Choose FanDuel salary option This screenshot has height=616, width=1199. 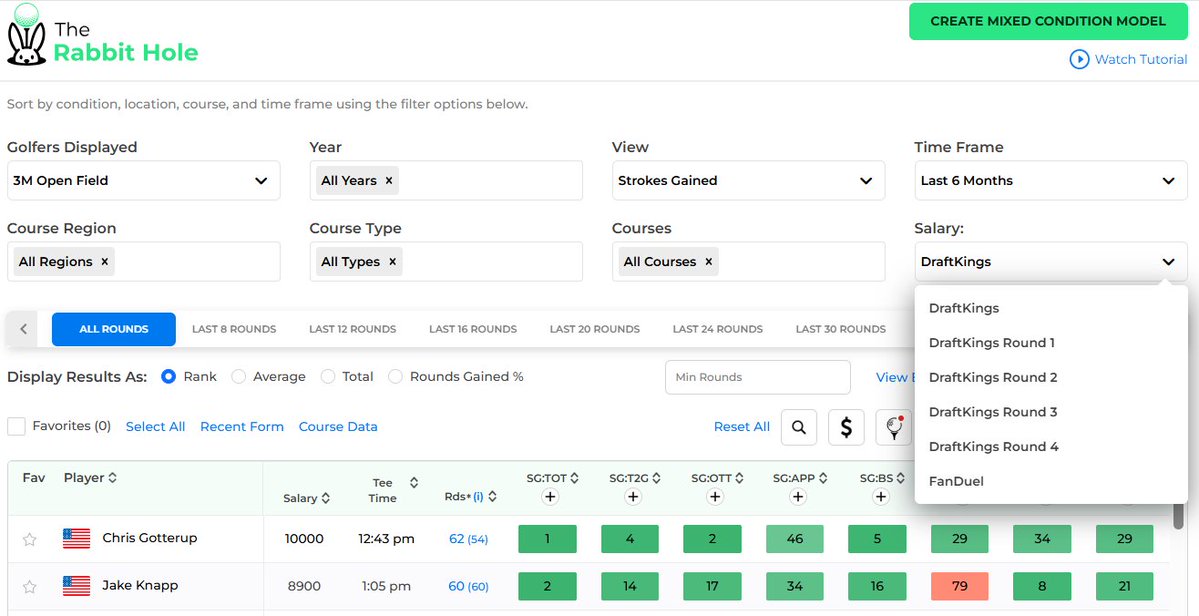[1051, 481]
